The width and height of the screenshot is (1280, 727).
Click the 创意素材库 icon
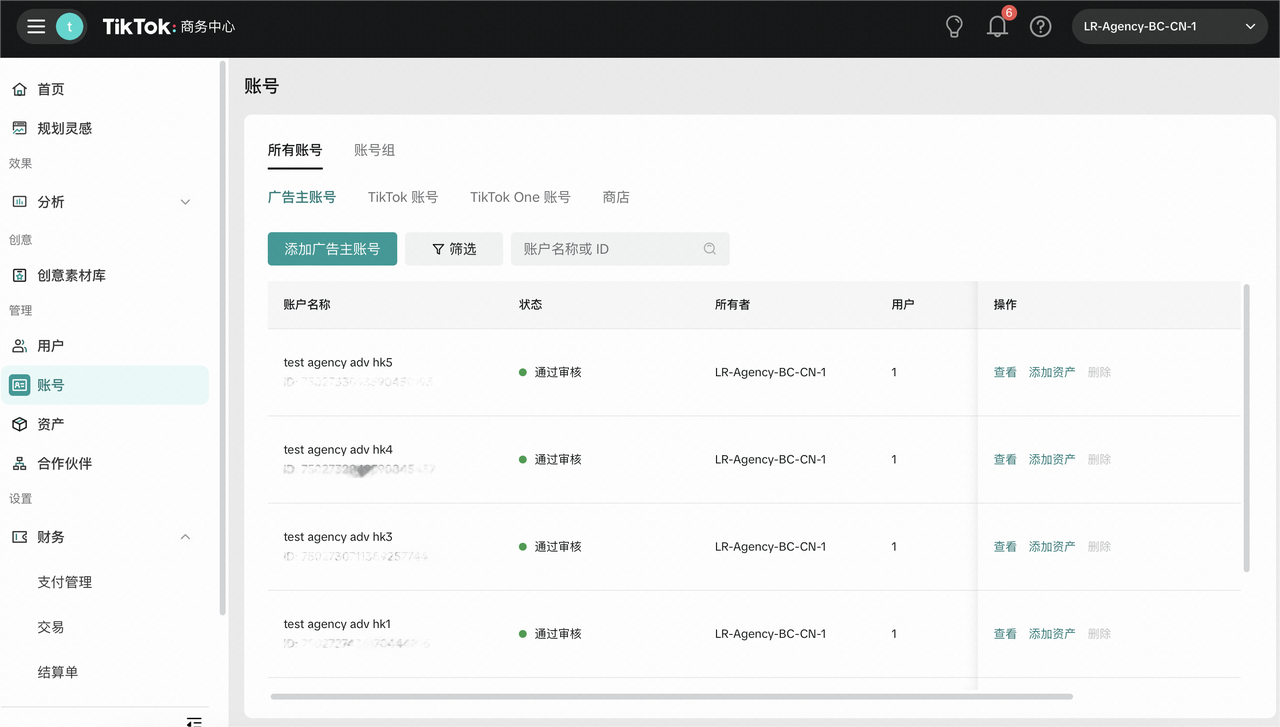click(x=19, y=275)
